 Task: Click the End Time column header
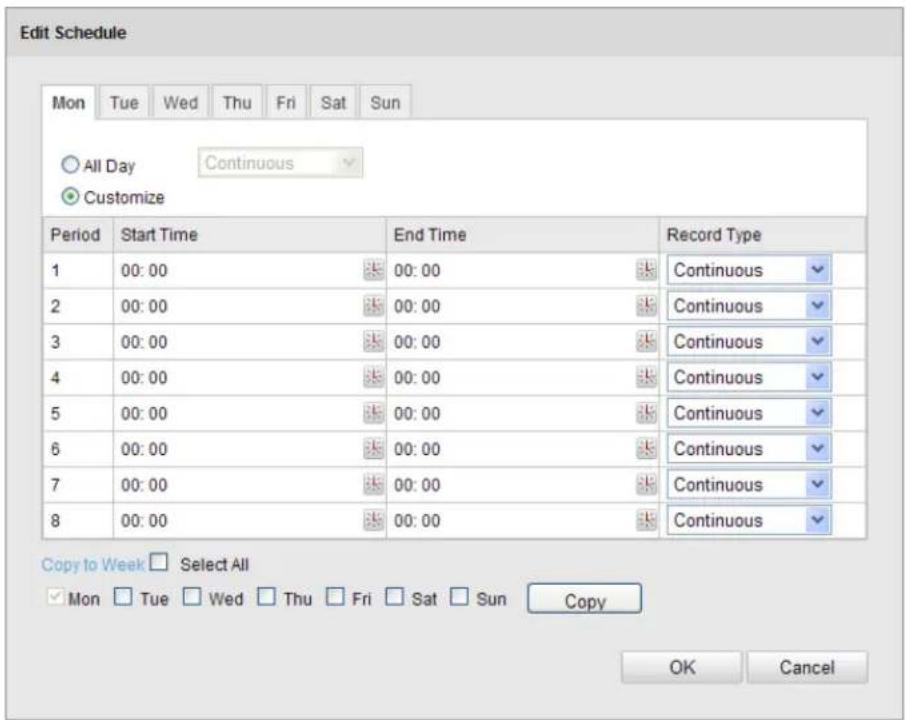523,235
